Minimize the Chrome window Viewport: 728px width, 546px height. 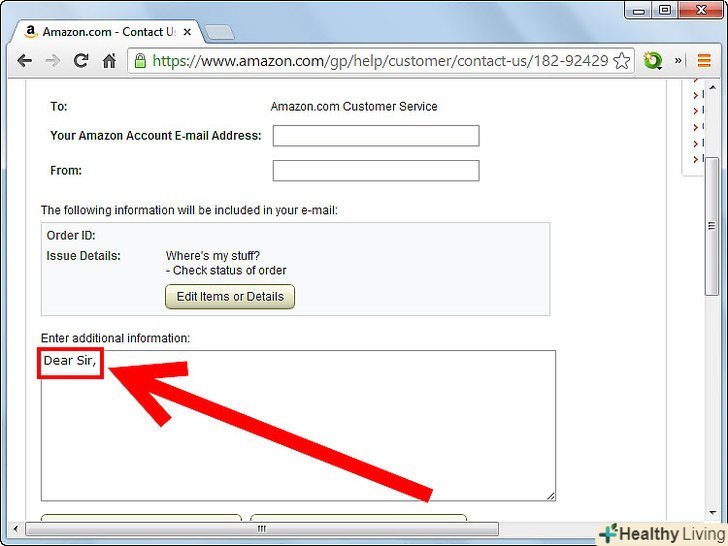click(x=639, y=10)
